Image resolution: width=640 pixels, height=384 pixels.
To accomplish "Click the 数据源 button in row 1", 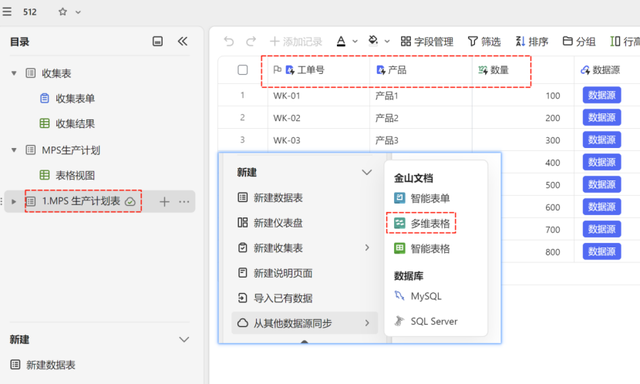I will (602, 95).
